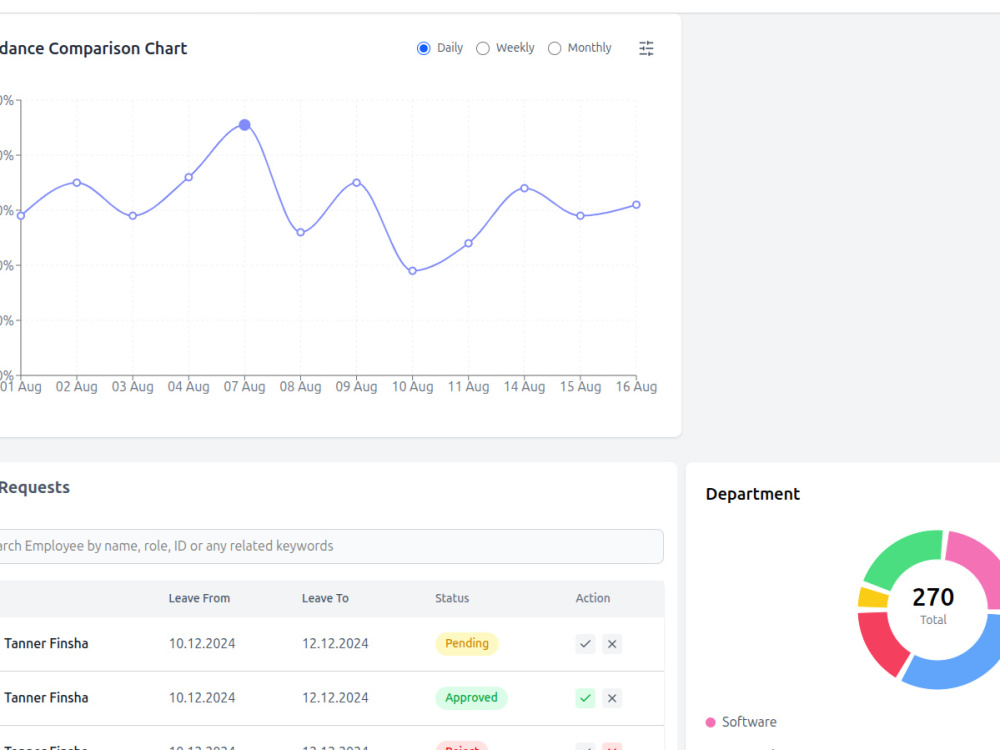Click X icon in Approved row
Viewport: 1000px width, 750px height.
(x=612, y=698)
